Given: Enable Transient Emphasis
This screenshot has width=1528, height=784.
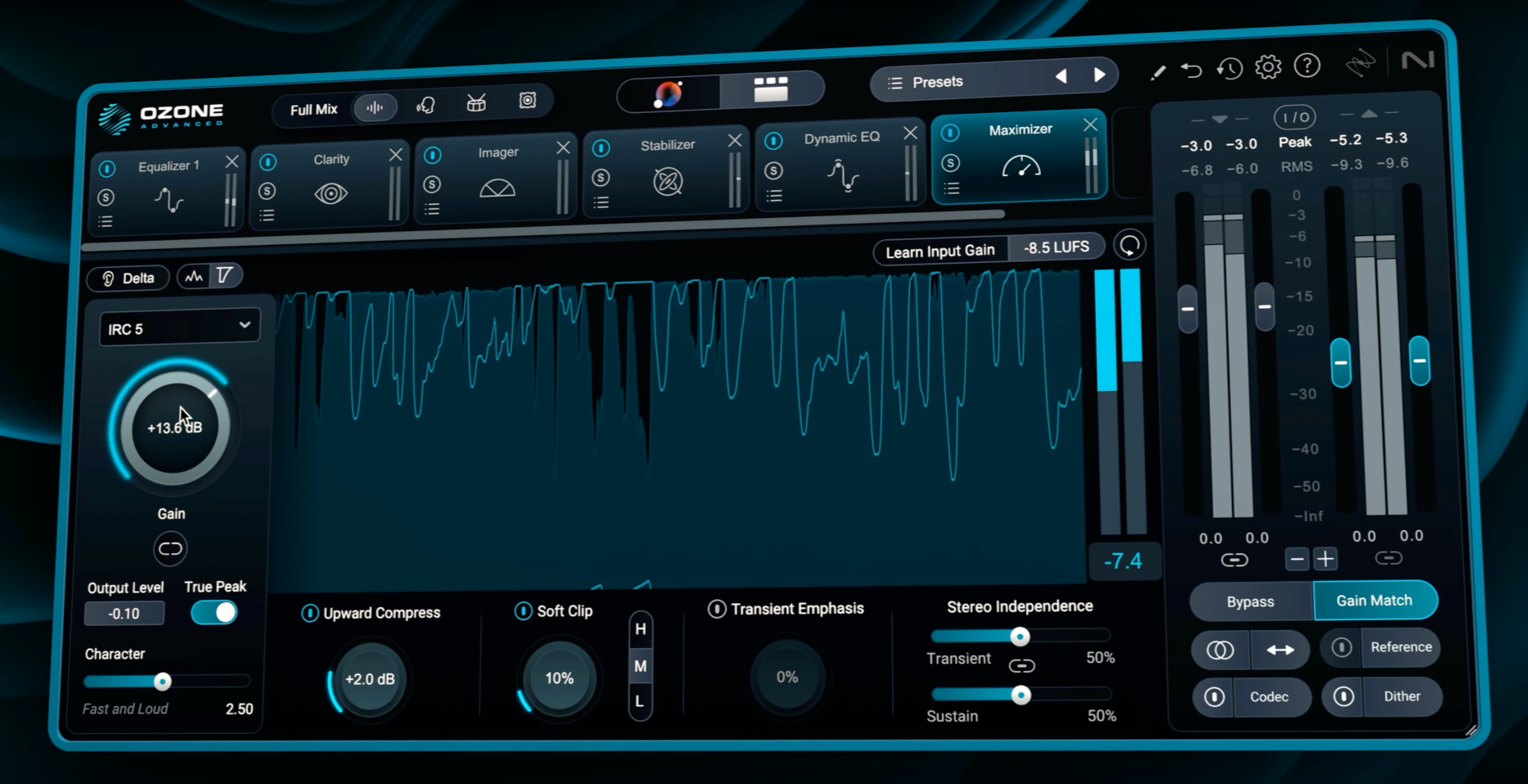Looking at the screenshot, I should click(716, 609).
